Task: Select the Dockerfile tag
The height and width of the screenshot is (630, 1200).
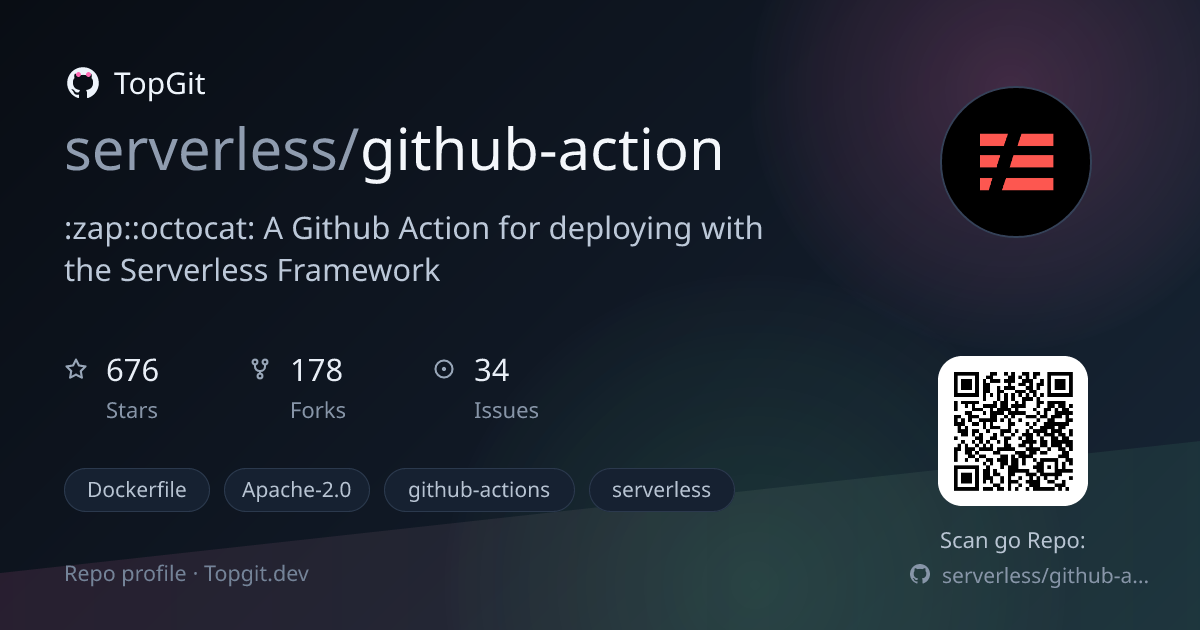Action: pyautogui.click(x=137, y=490)
